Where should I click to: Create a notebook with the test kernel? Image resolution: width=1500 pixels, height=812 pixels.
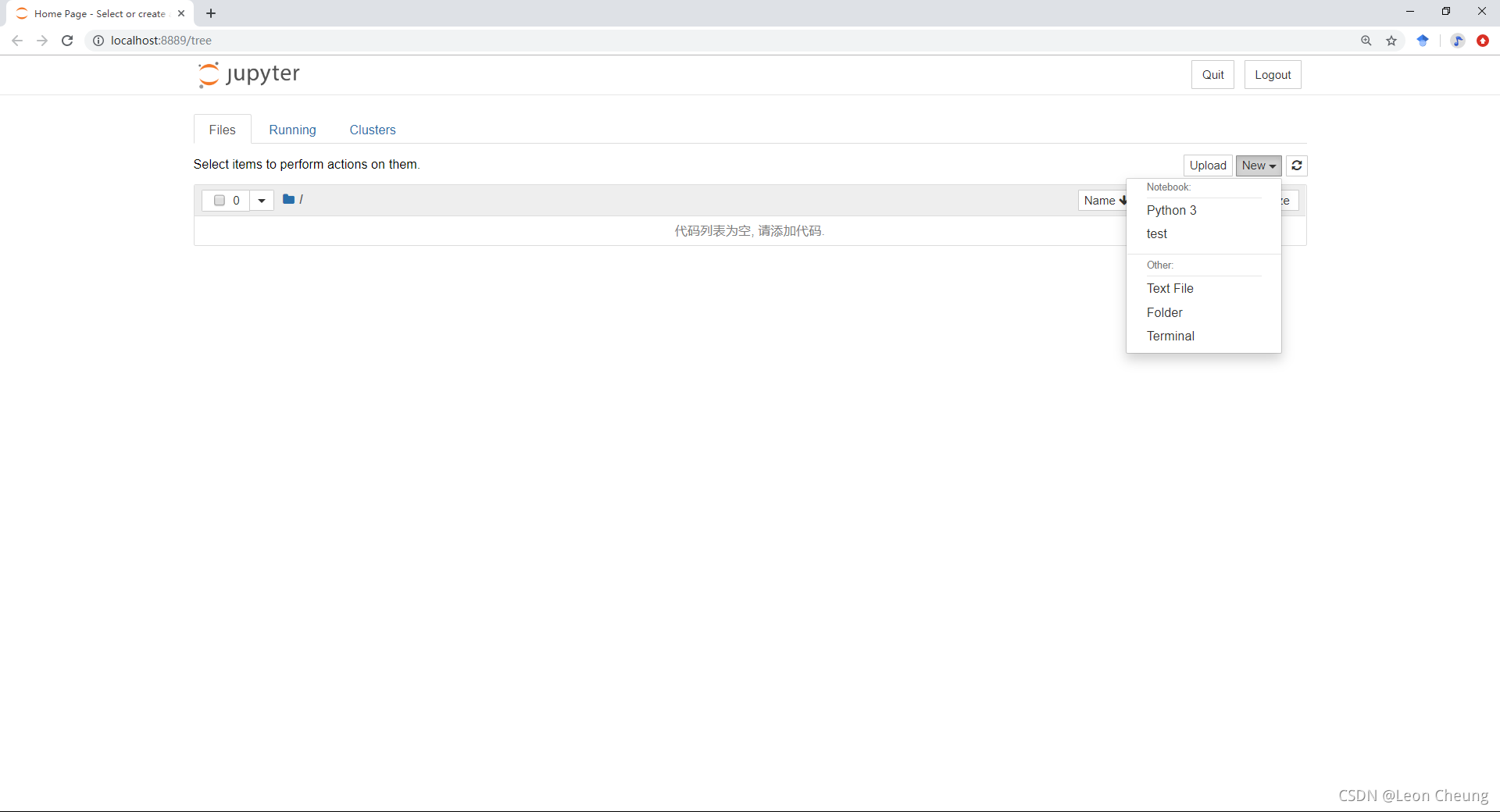pyautogui.click(x=1203, y=234)
